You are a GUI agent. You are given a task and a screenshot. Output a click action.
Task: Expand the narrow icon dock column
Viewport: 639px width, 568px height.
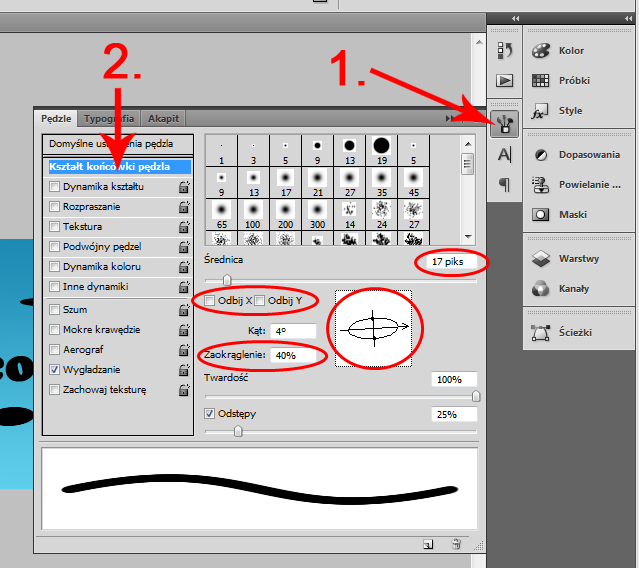[x=516, y=18]
